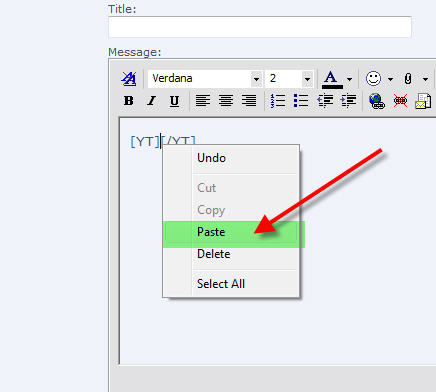The width and height of the screenshot is (436, 392).
Task: Align text left
Action: 203,100
